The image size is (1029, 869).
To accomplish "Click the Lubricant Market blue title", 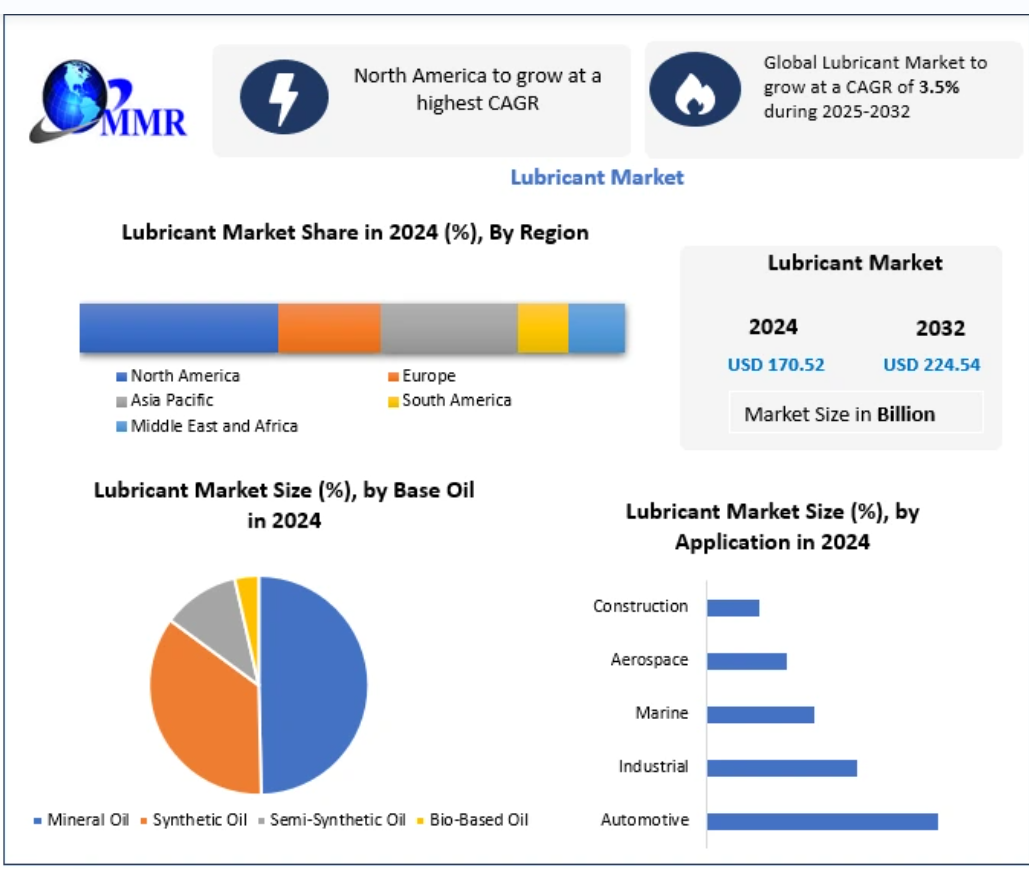I will [597, 177].
